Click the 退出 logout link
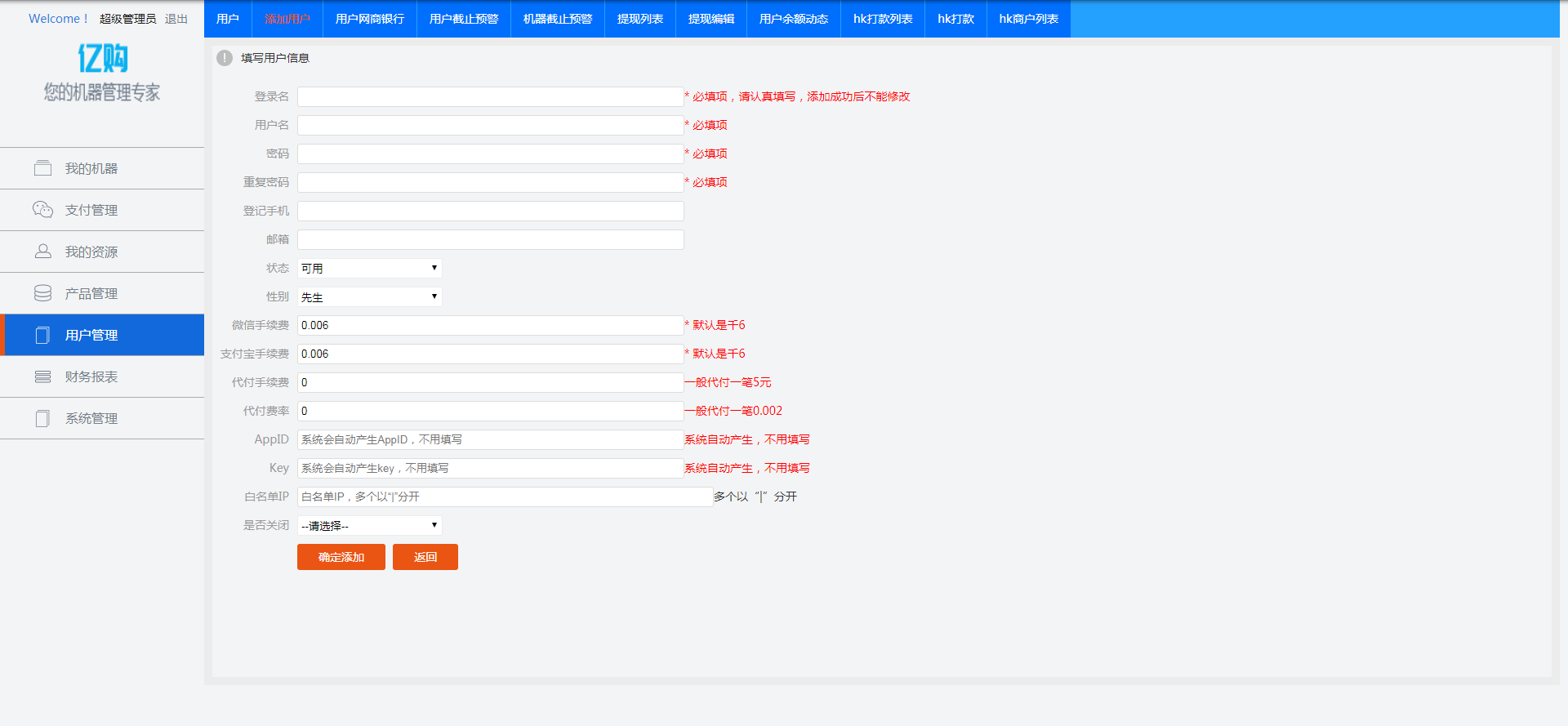The image size is (1568, 726). pyautogui.click(x=176, y=19)
